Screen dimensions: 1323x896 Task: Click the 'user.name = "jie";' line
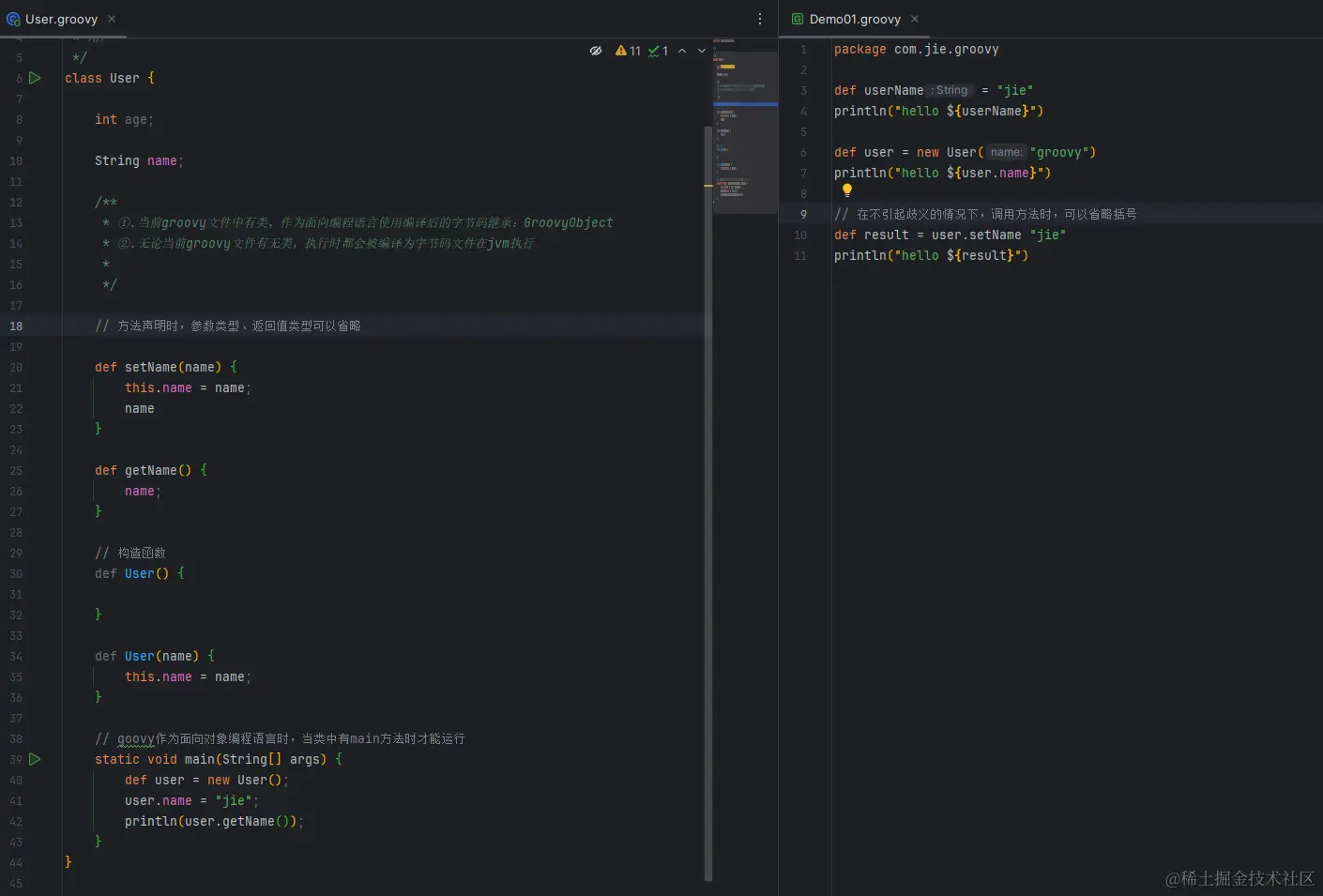tap(191, 800)
